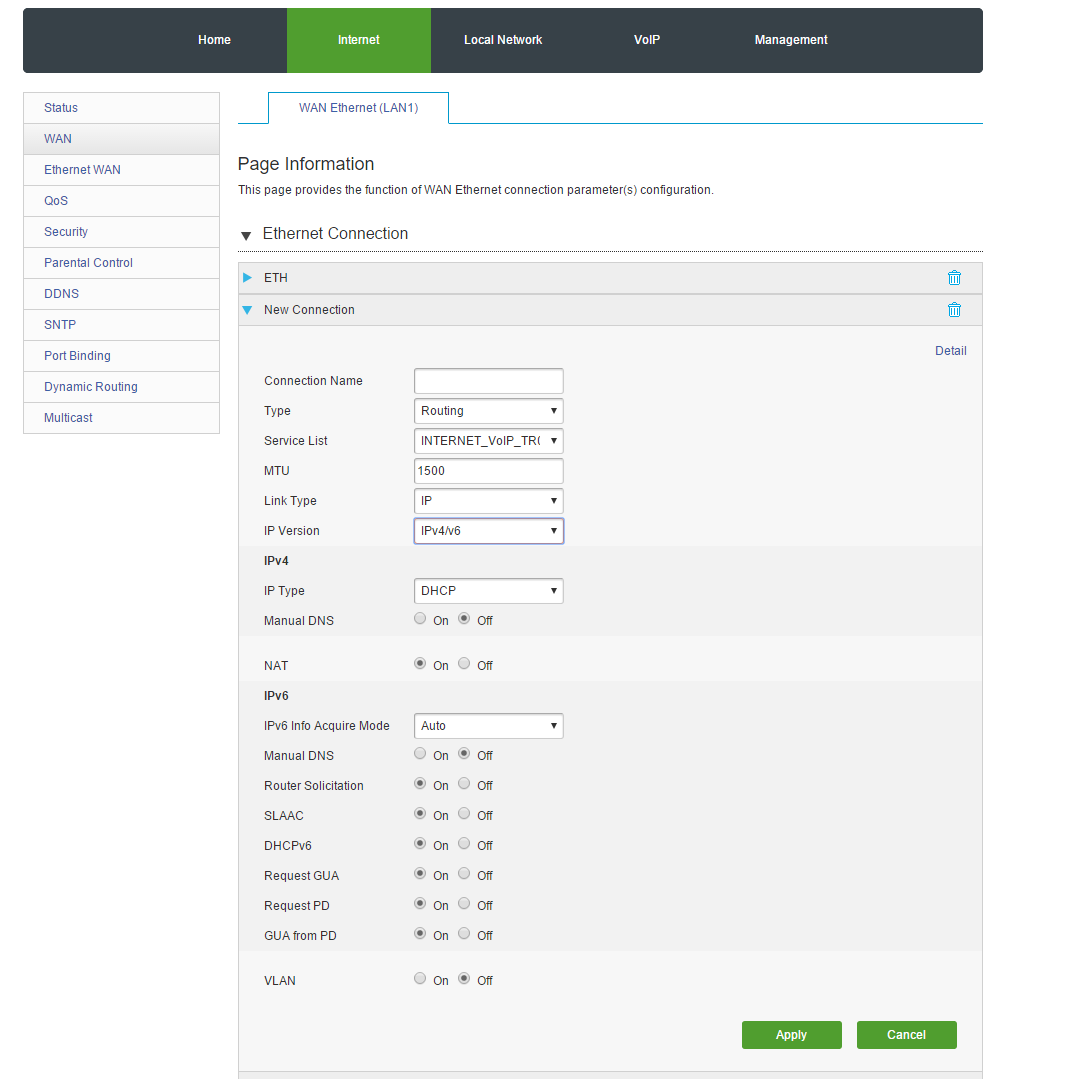Open the Detail link
The image size is (1083, 1079).
(x=950, y=351)
